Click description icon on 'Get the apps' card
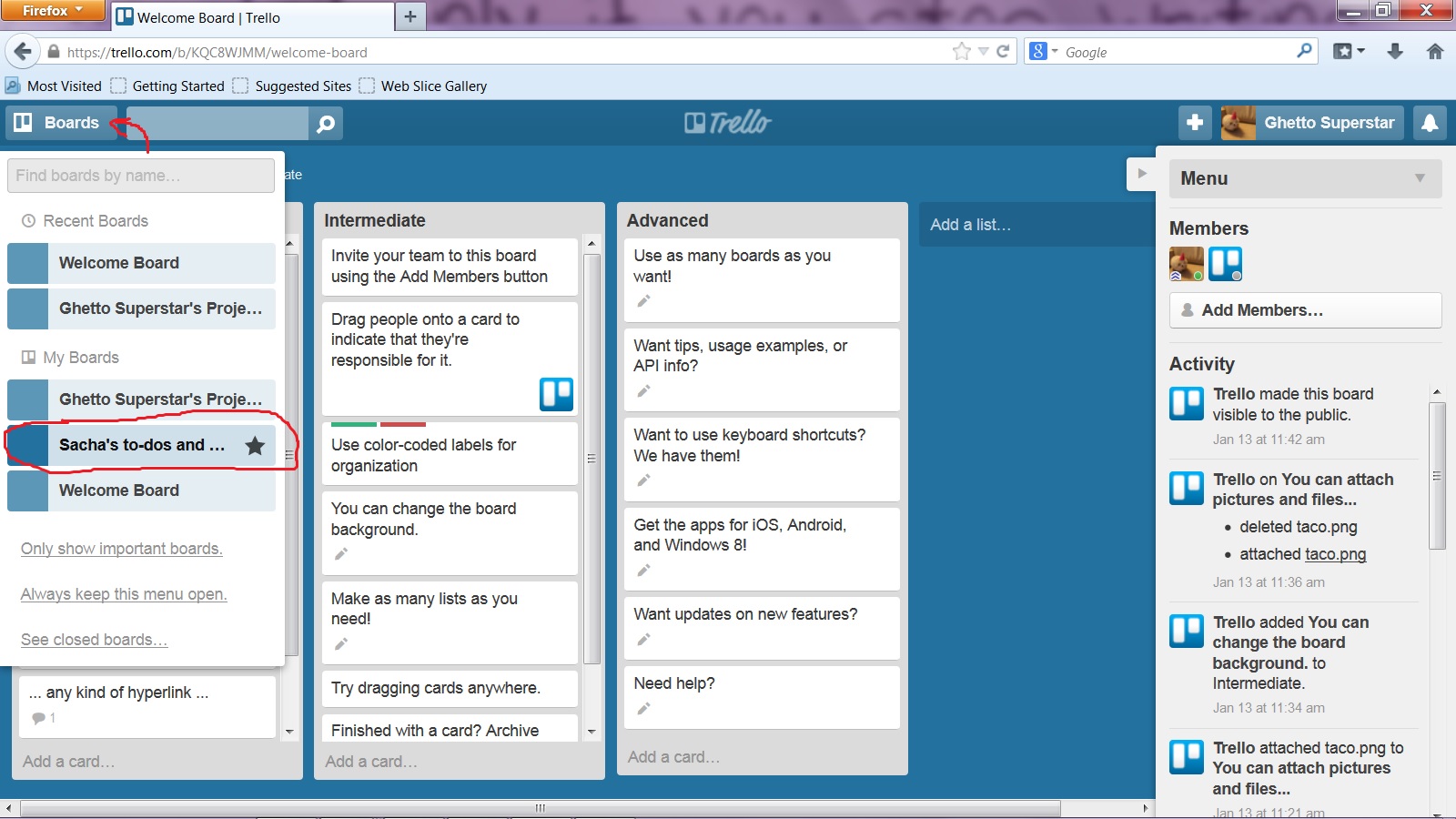Image resolution: width=1456 pixels, height=819 pixels. 643,571
